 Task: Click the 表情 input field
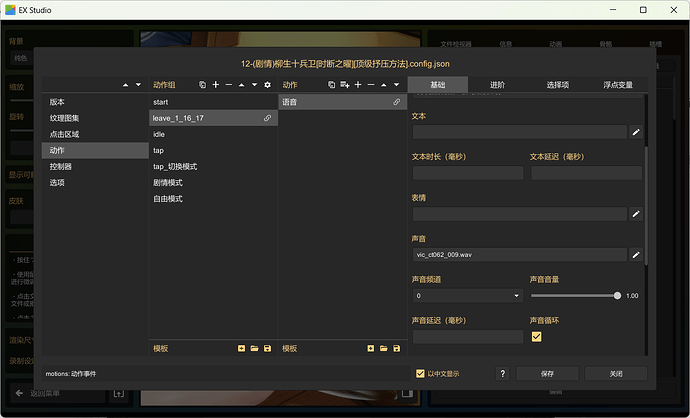[520, 214]
